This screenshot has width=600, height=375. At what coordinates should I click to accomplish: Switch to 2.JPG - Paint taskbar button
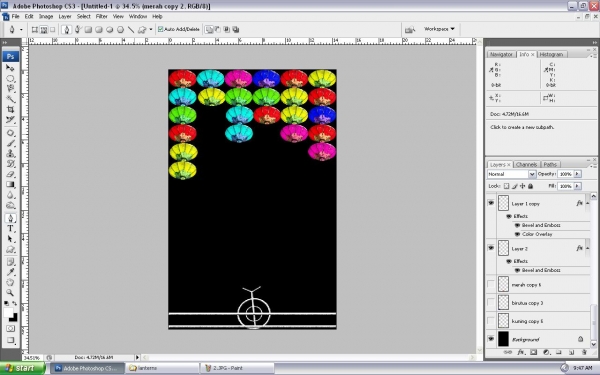(237, 368)
